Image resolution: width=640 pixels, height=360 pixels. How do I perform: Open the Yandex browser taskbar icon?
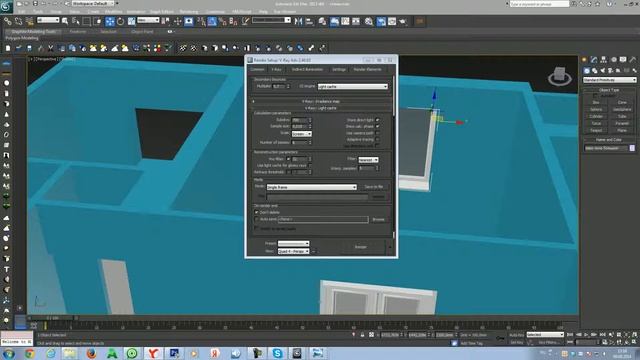point(153,353)
